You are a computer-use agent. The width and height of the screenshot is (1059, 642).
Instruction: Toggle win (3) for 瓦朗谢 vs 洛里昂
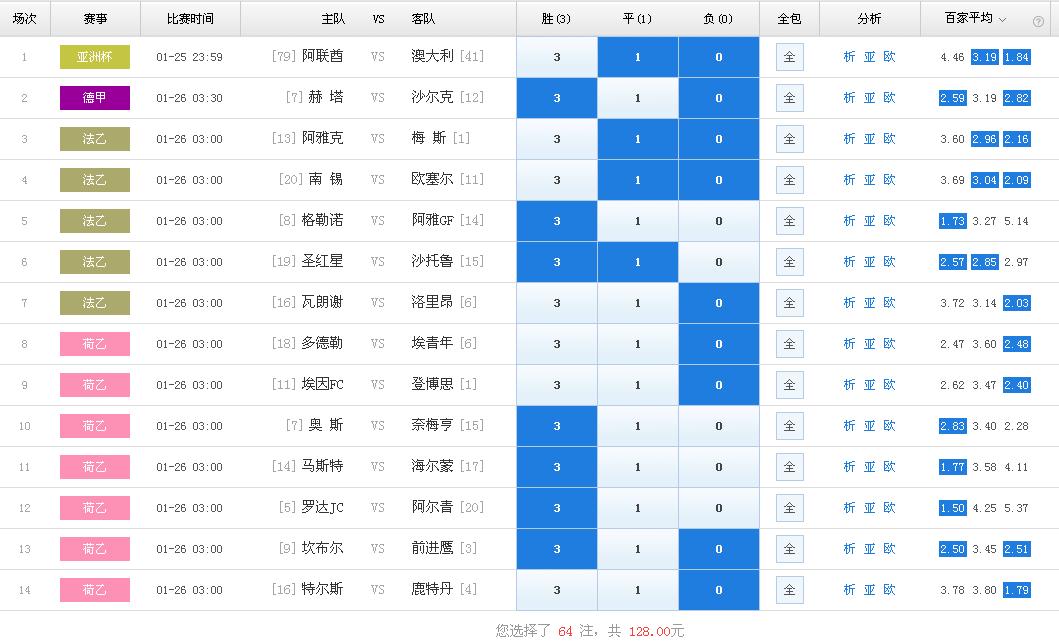557,303
